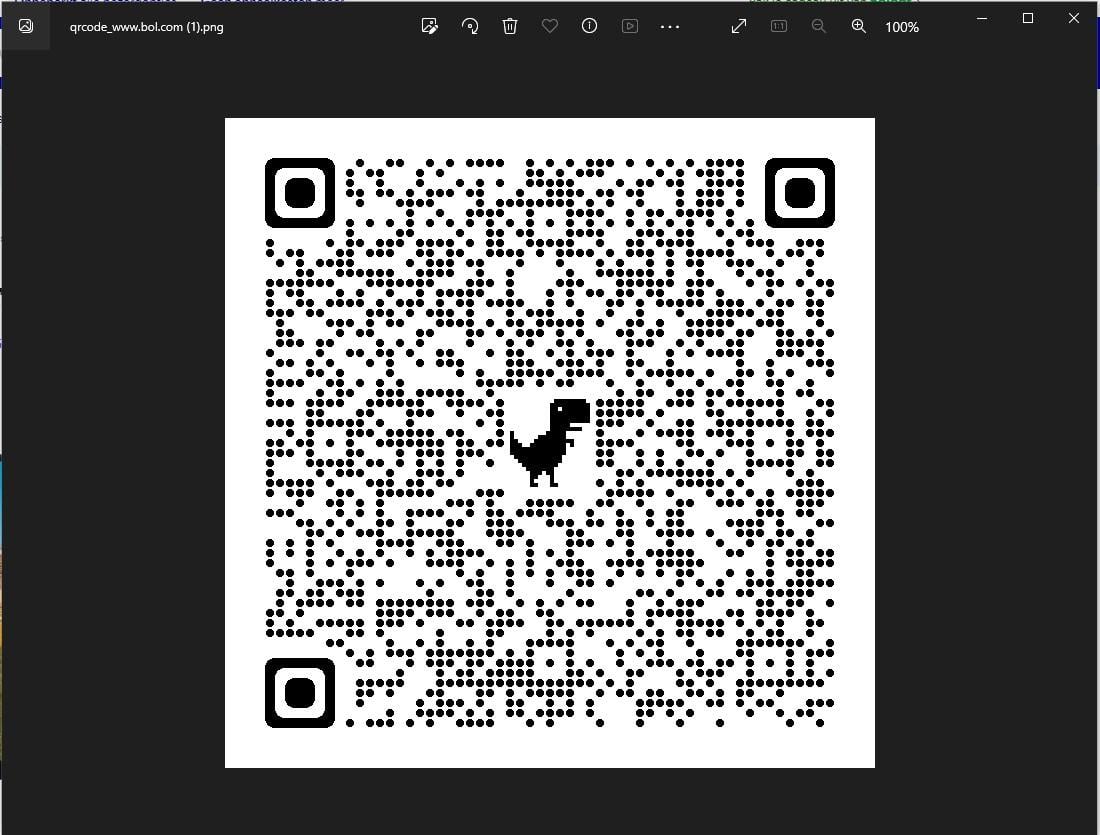Show the file info panel
This screenshot has height=835, width=1100.
coord(590,26)
